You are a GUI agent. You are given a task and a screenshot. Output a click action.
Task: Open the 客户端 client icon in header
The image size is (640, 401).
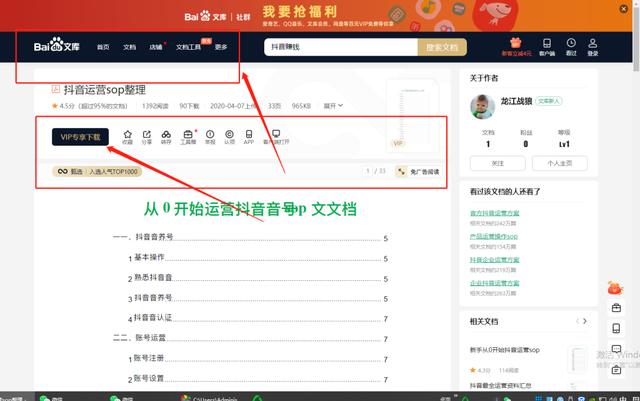[547, 47]
